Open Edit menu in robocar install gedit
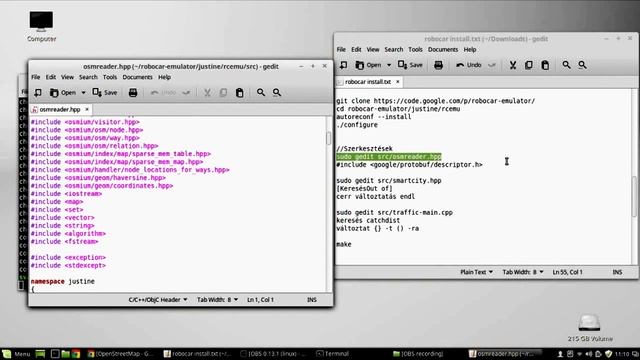Viewport: 640px width, 360px height. pos(356,49)
